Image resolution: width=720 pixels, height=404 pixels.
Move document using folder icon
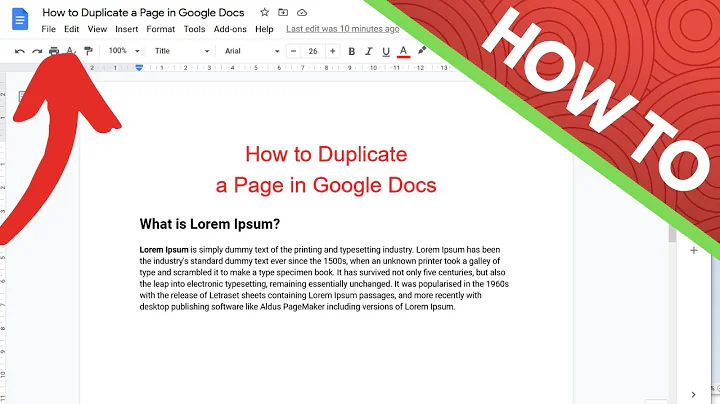[x=283, y=12]
